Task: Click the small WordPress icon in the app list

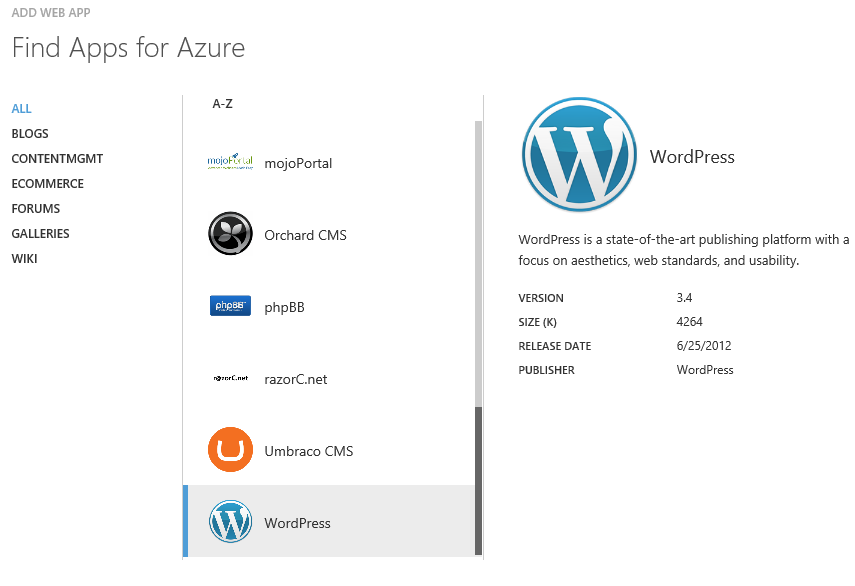Action: click(230, 522)
